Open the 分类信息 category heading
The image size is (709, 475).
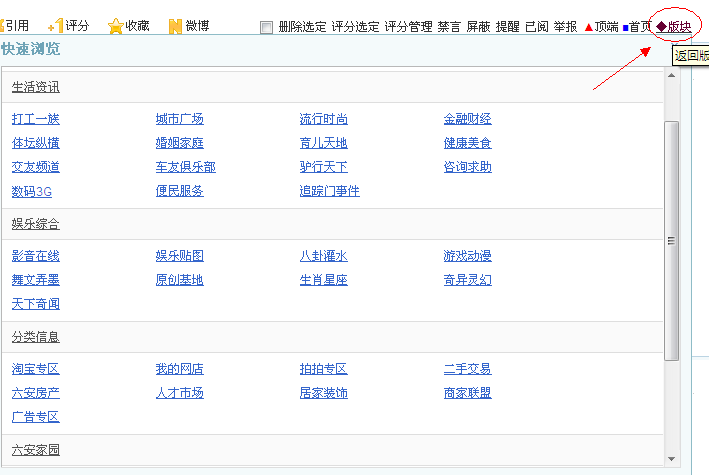(36, 337)
